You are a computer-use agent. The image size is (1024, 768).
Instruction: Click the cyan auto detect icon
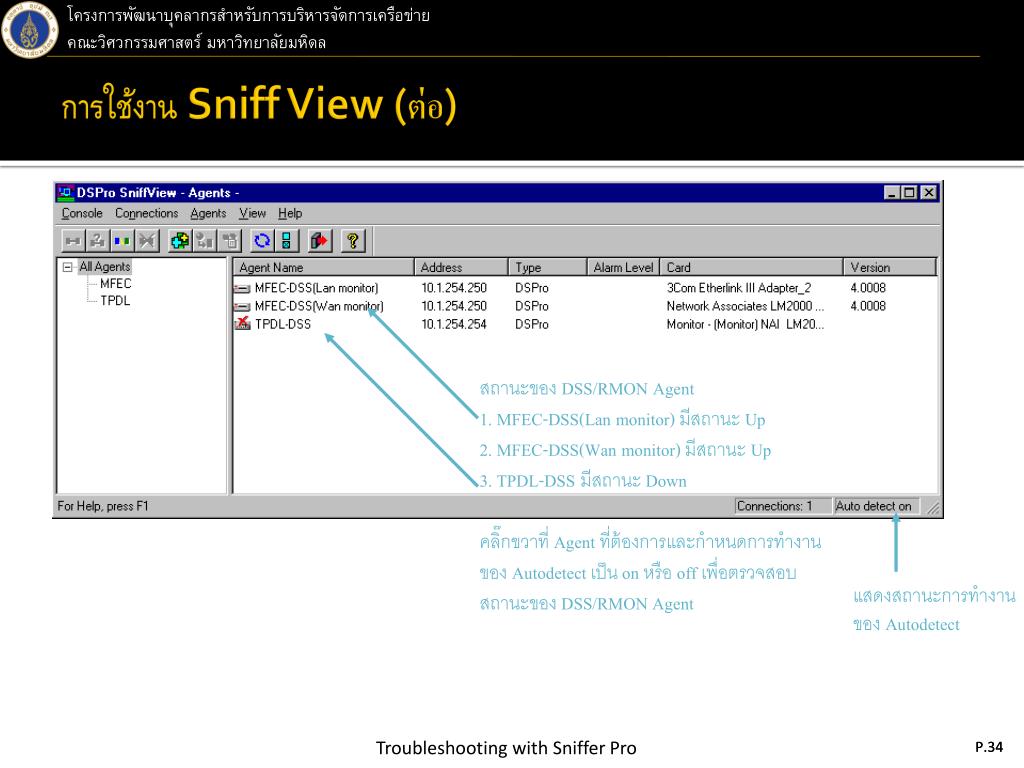[x=287, y=241]
